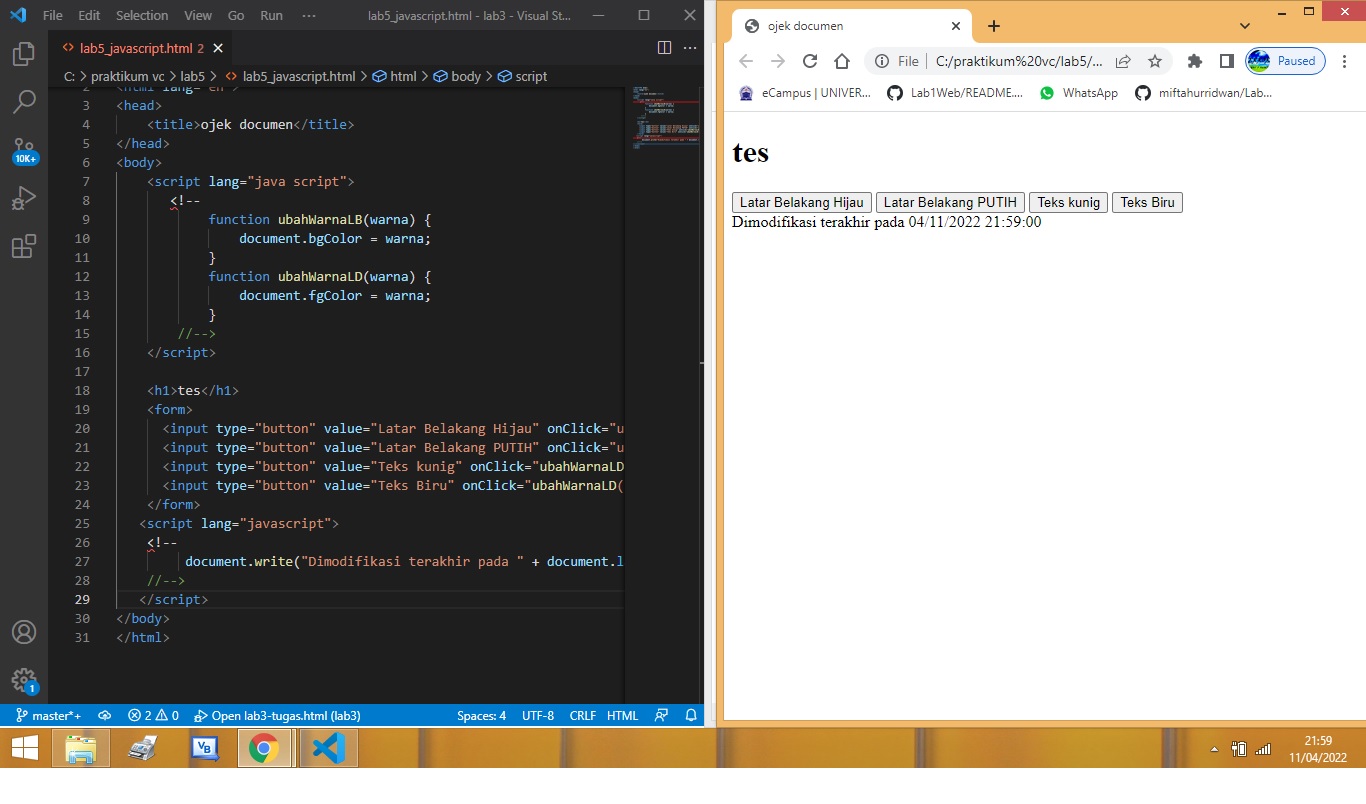
Task: Open Chrome's tab search chevron
Action: pyautogui.click(x=1244, y=25)
